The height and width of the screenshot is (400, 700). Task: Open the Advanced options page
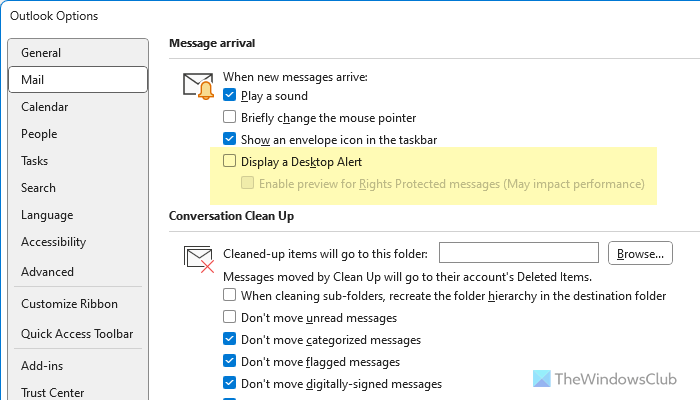47,272
